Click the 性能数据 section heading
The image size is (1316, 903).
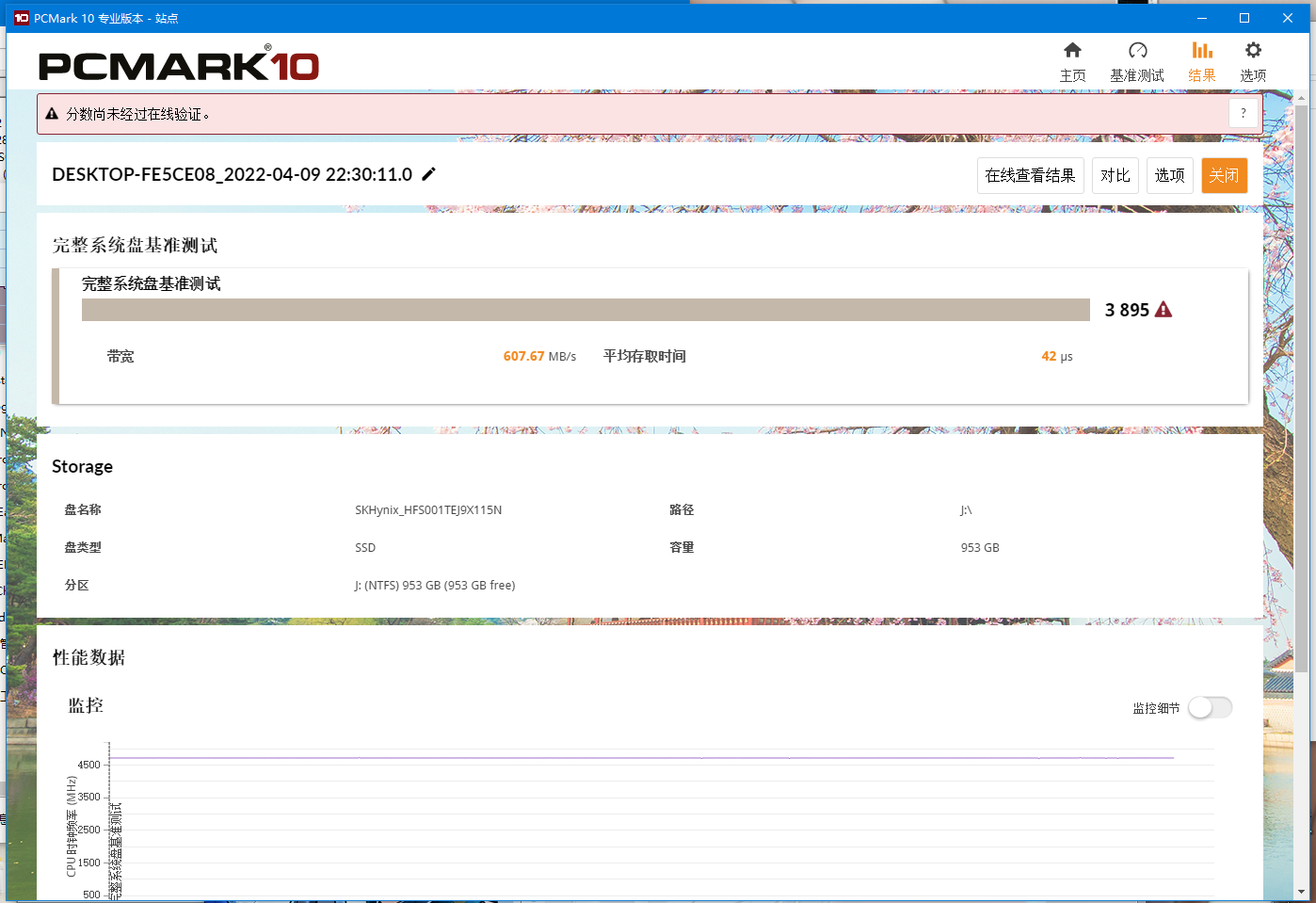(x=88, y=657)
